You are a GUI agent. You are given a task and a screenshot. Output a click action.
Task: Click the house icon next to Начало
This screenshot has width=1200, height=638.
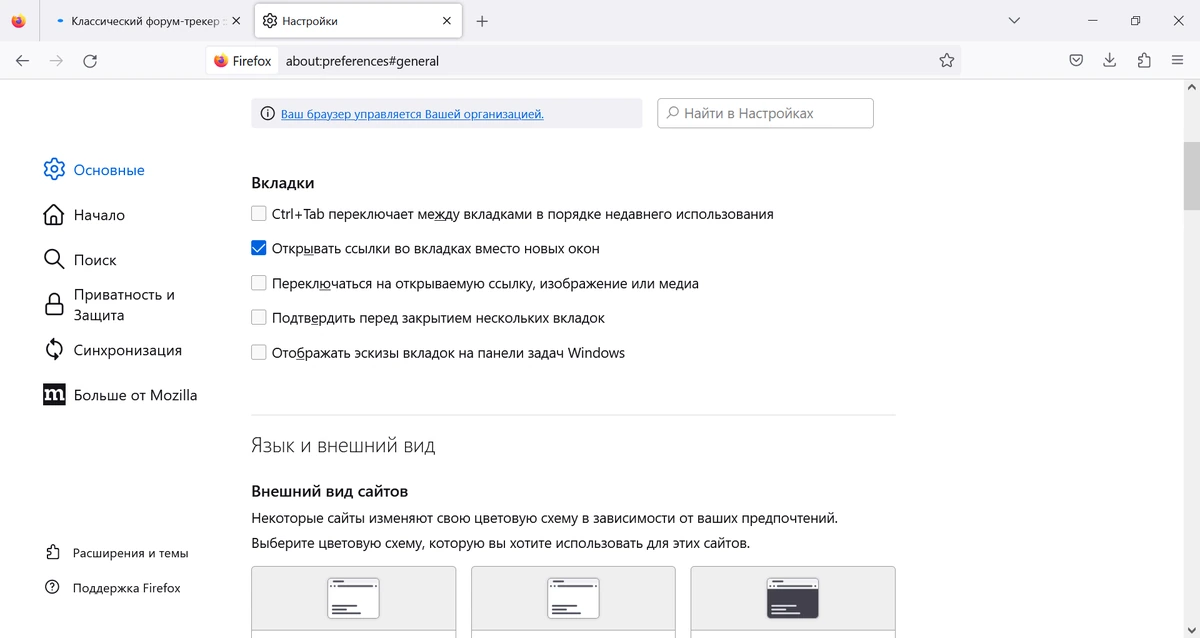click(54, 215)
